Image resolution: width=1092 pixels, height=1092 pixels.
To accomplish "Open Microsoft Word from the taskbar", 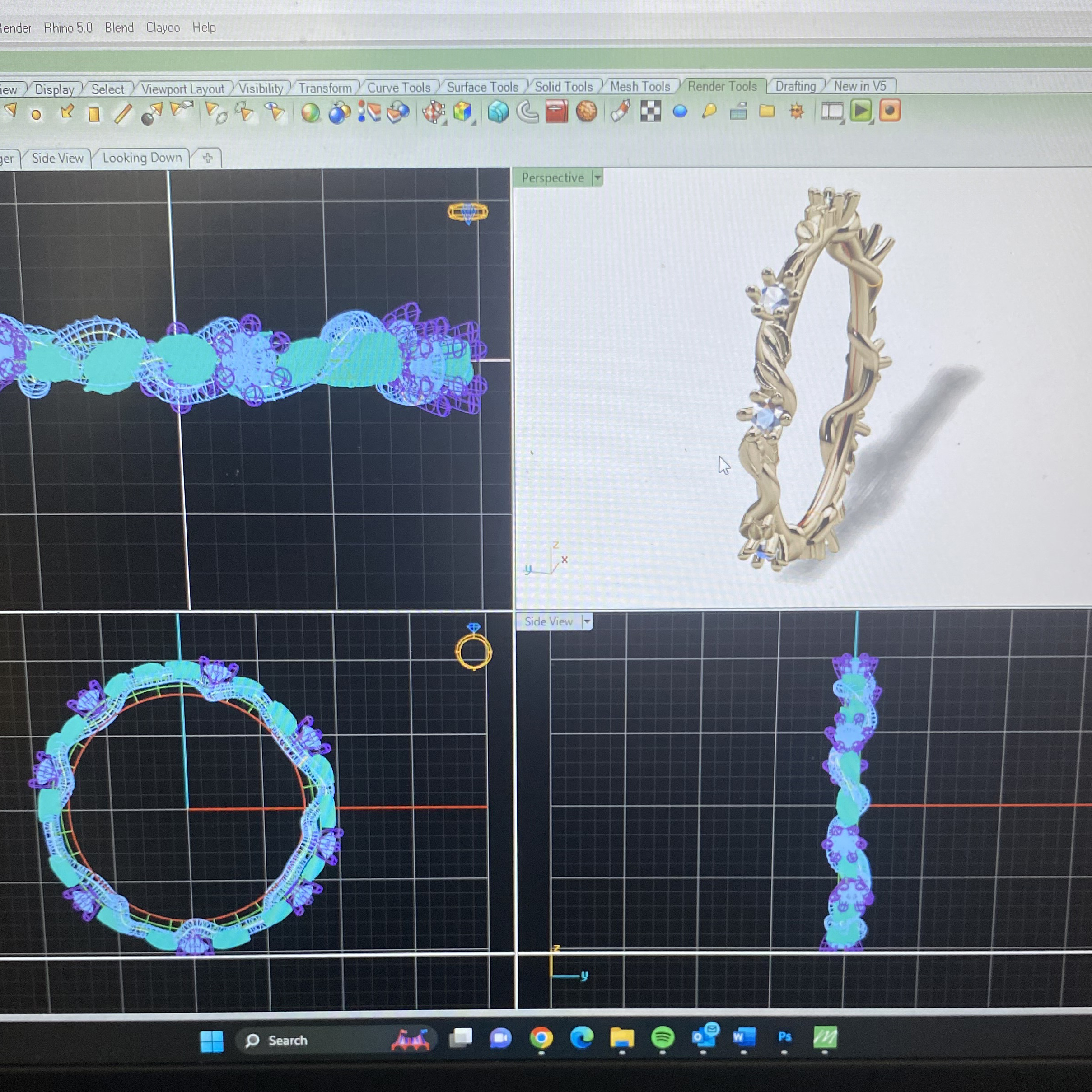I will (x=743, y=1036).
